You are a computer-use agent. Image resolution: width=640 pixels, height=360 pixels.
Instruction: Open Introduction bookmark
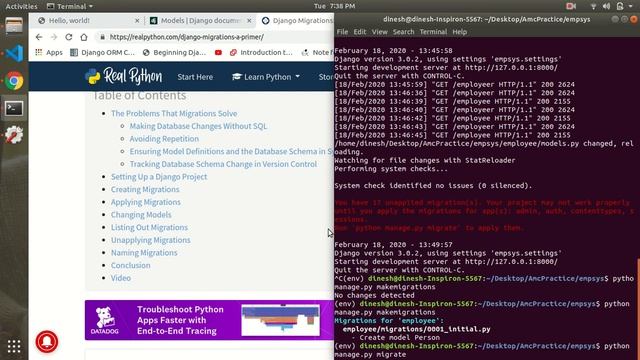(x=261, y=52)
